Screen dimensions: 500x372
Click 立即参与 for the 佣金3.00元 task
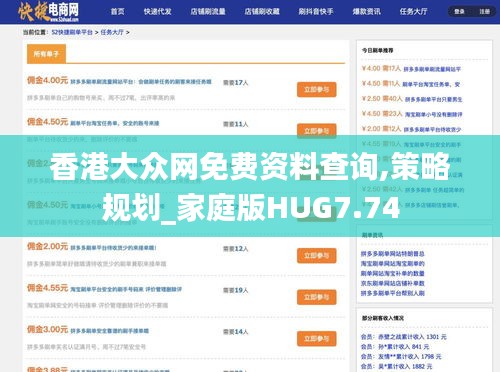click(317, 339)
